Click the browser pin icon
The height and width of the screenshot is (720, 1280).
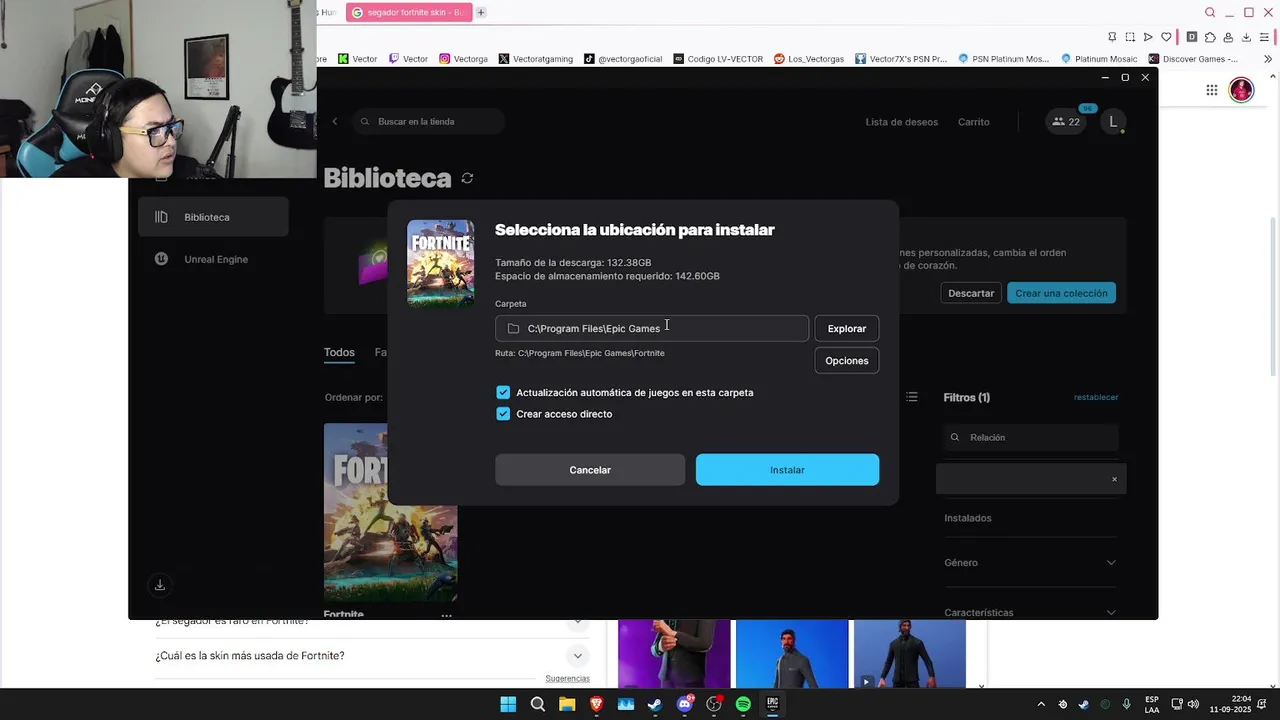[x=1111, y=37]
